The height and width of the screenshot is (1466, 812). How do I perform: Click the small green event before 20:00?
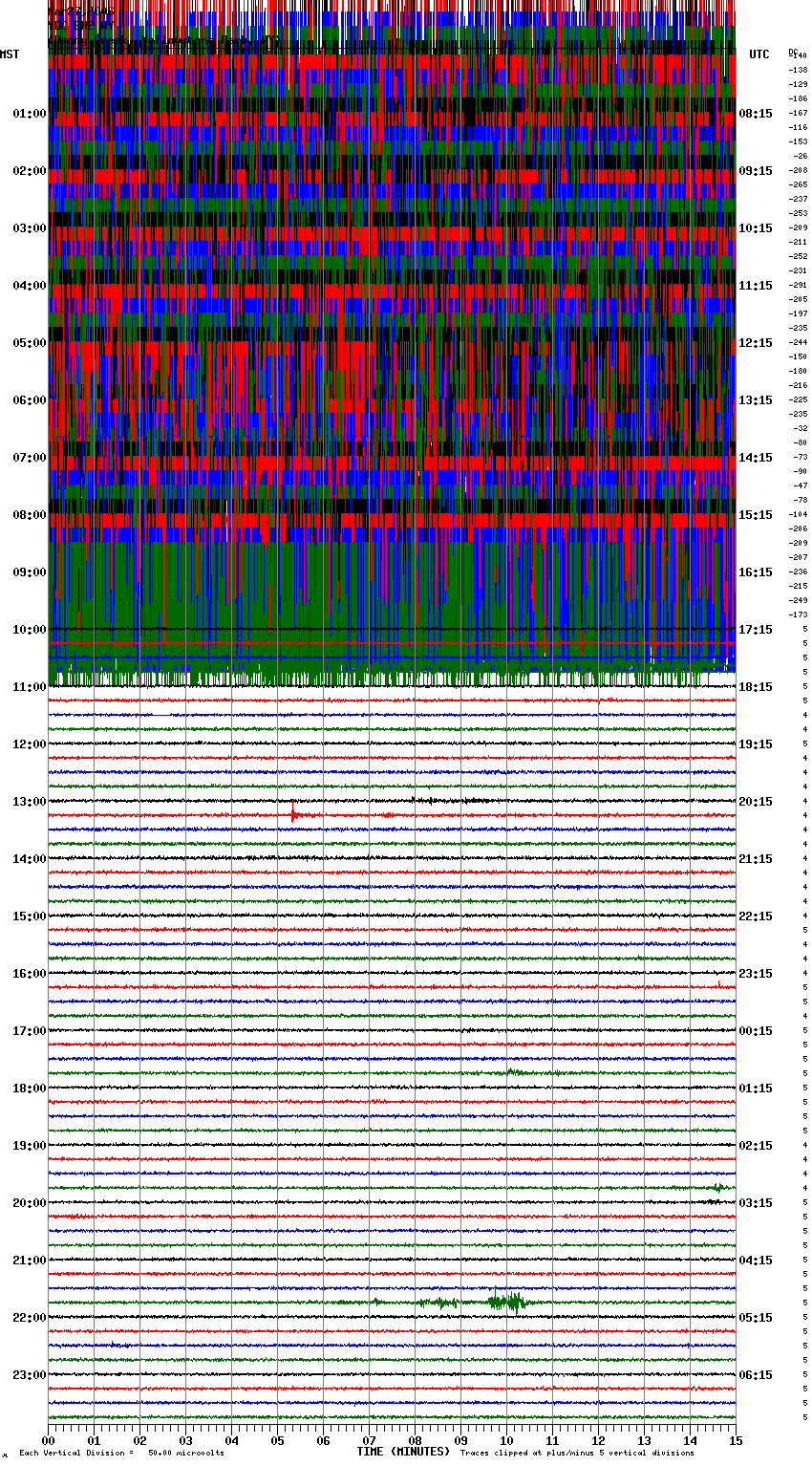tap(718, 1188)
